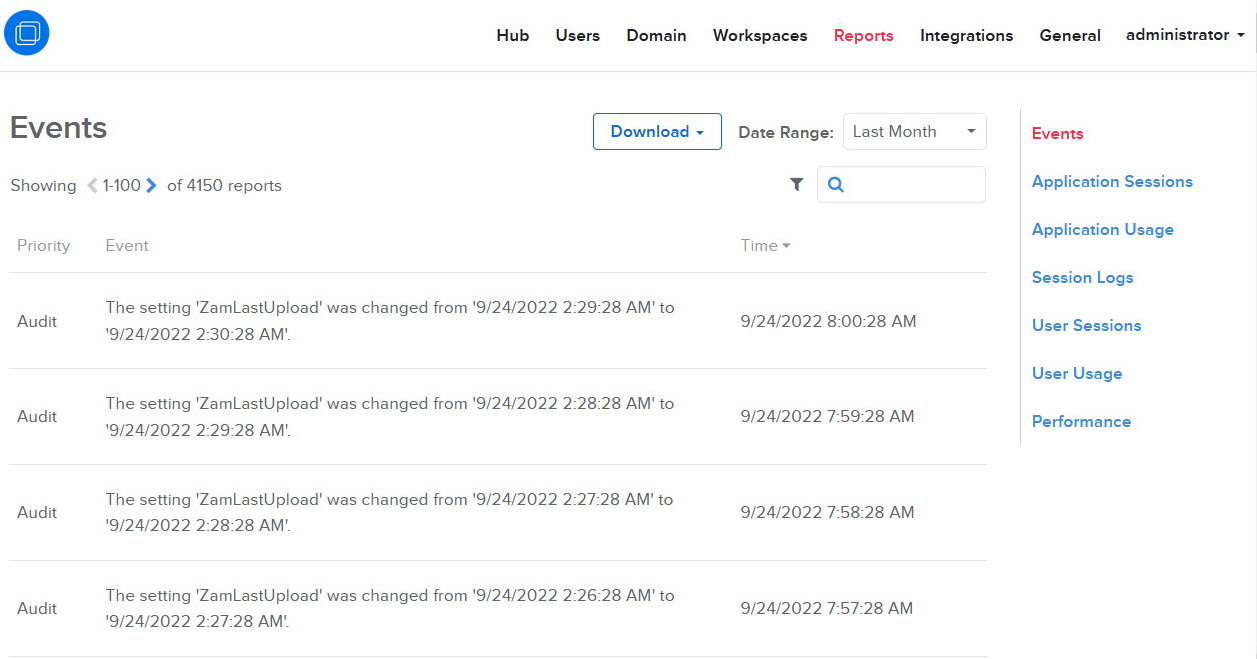Open the Hub menu item
Viewport: 1257px width, 659px height.
512,36
